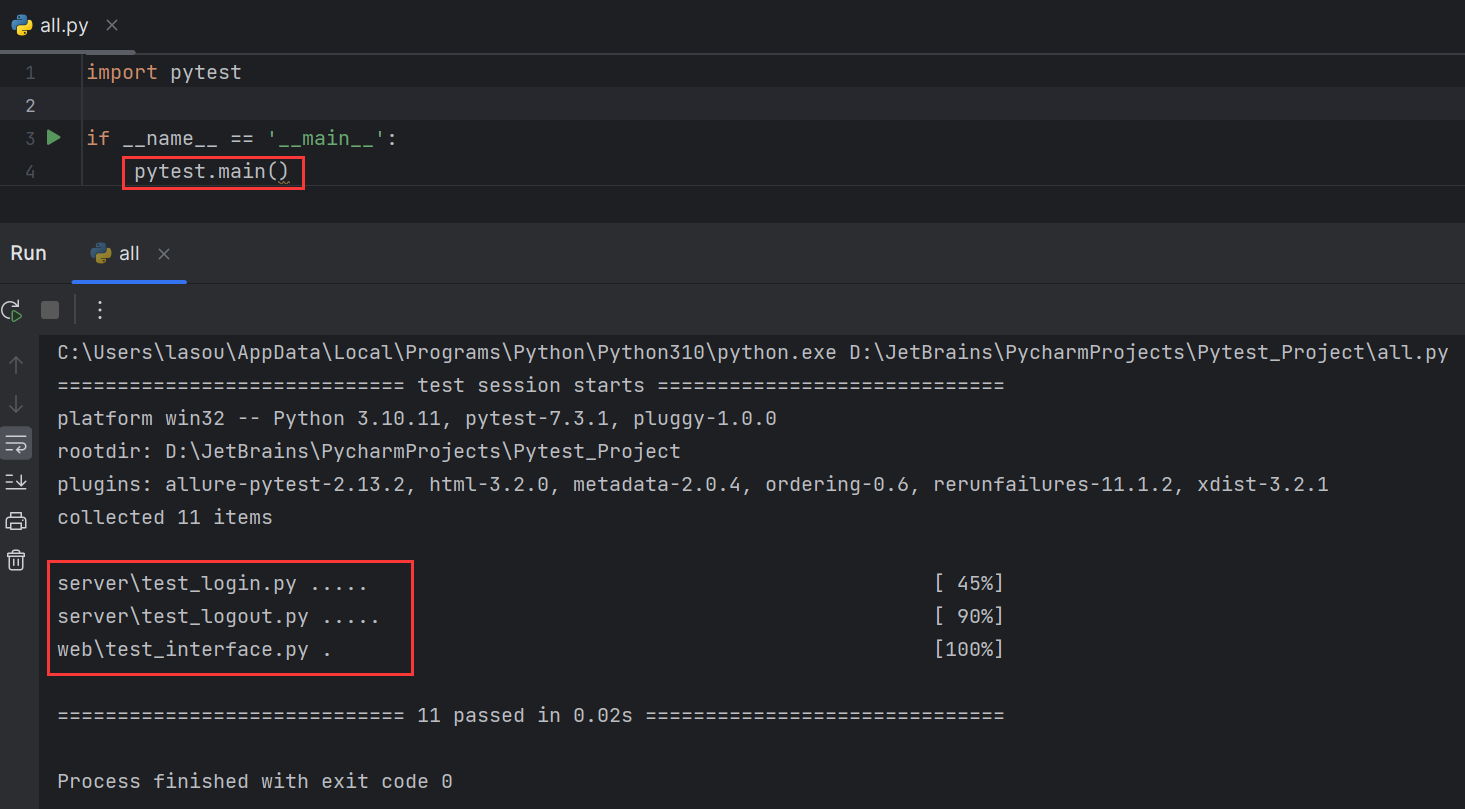This screenshot has width=1465, height=809.
Task: Click the Up the stack trace arrow
Action: coord(16,365)
